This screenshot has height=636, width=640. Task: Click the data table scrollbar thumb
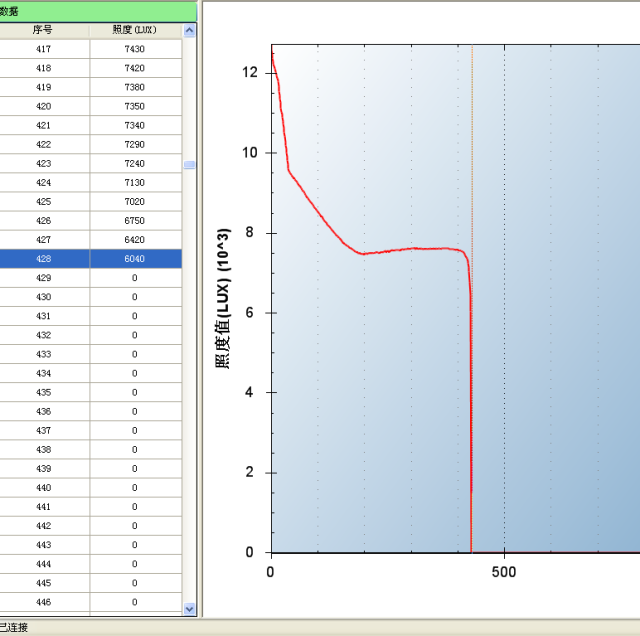pos(190,165)
